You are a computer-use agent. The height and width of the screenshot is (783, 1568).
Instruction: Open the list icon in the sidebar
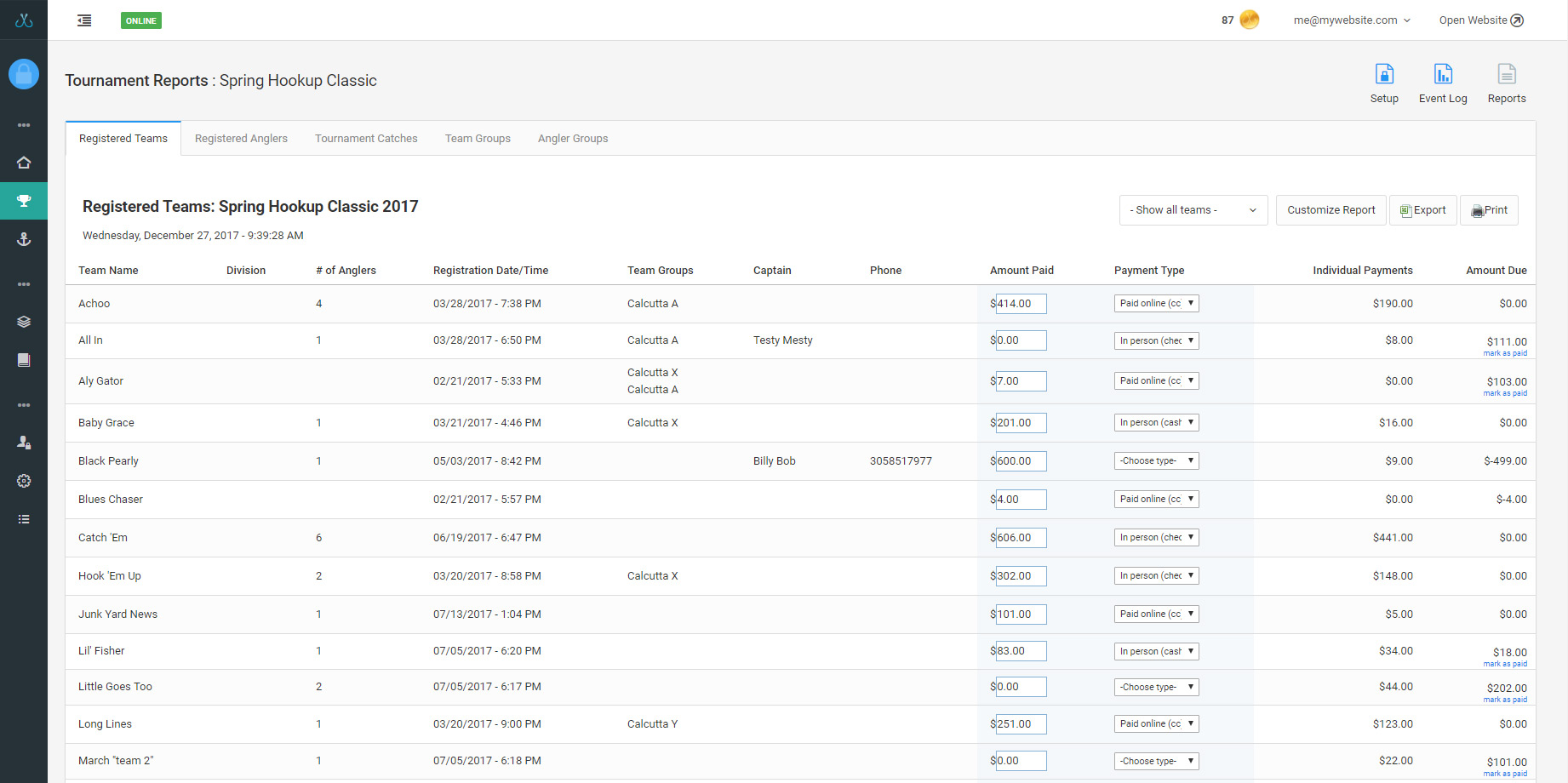[x=24, y=519]
